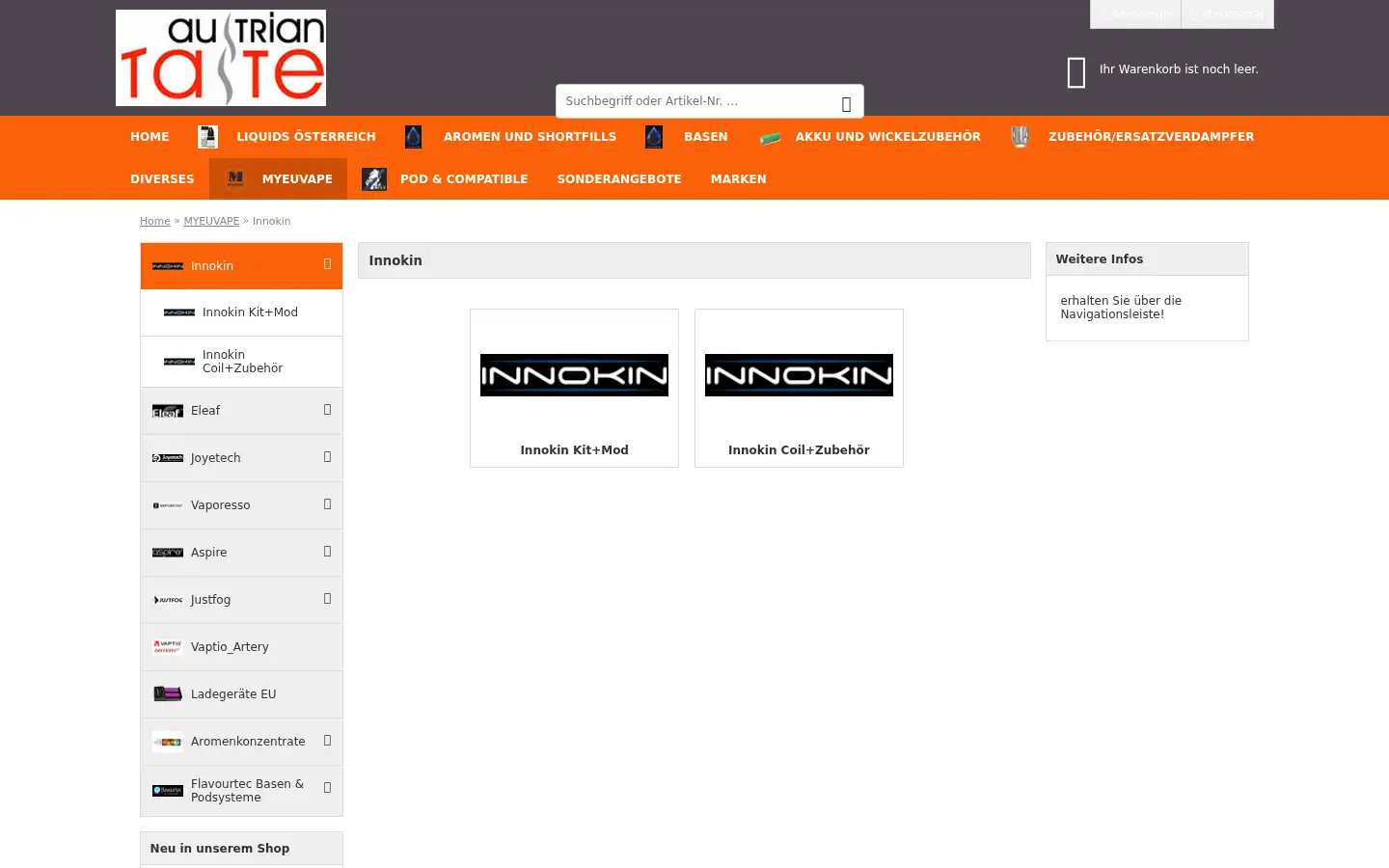Expand the Flavourtec Basen & Podsysteme category
Viewport: 1389px width, 868px height.
pos(327,788)
